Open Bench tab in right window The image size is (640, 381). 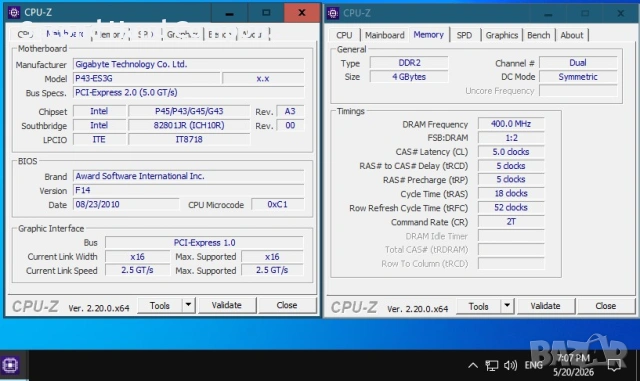(538, 35)
